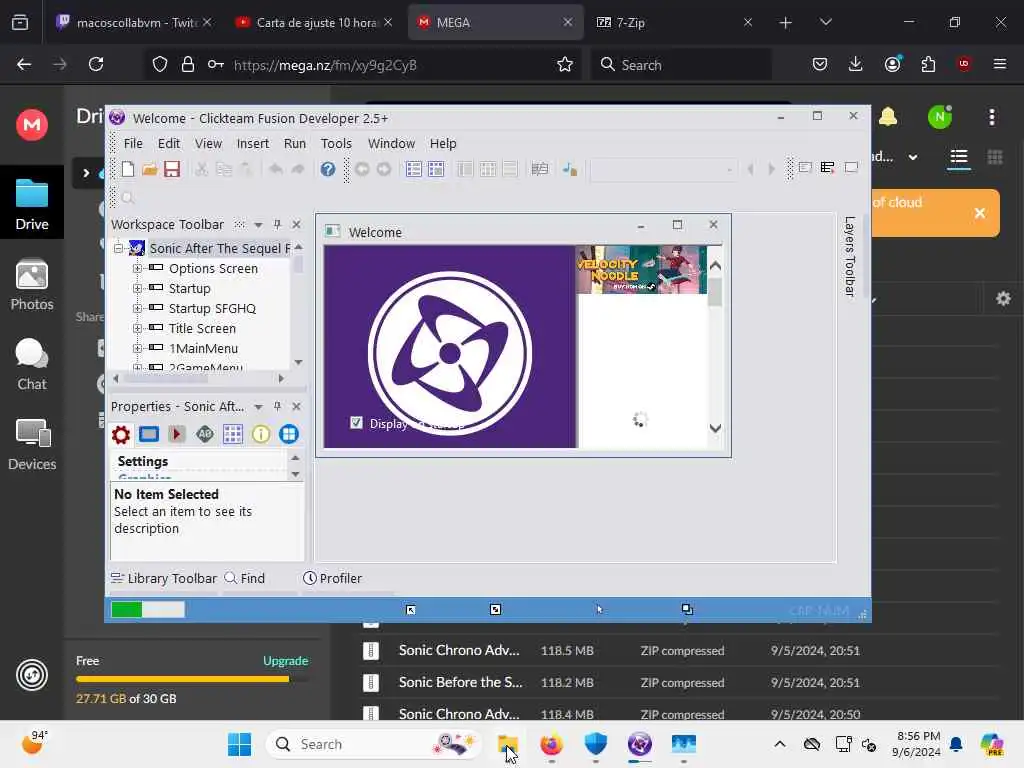Open the Insert menu in Fusion

(x=253, y=144)
